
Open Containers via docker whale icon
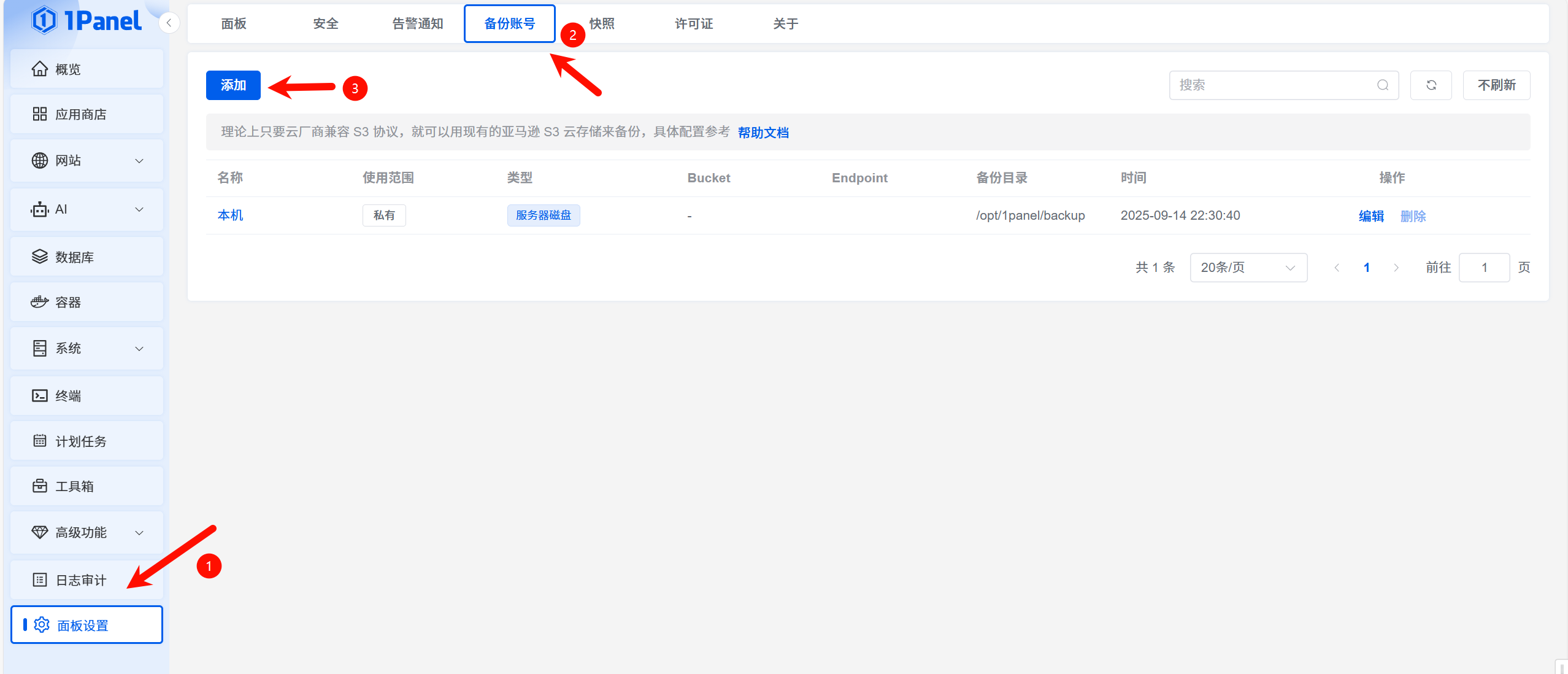40,302
